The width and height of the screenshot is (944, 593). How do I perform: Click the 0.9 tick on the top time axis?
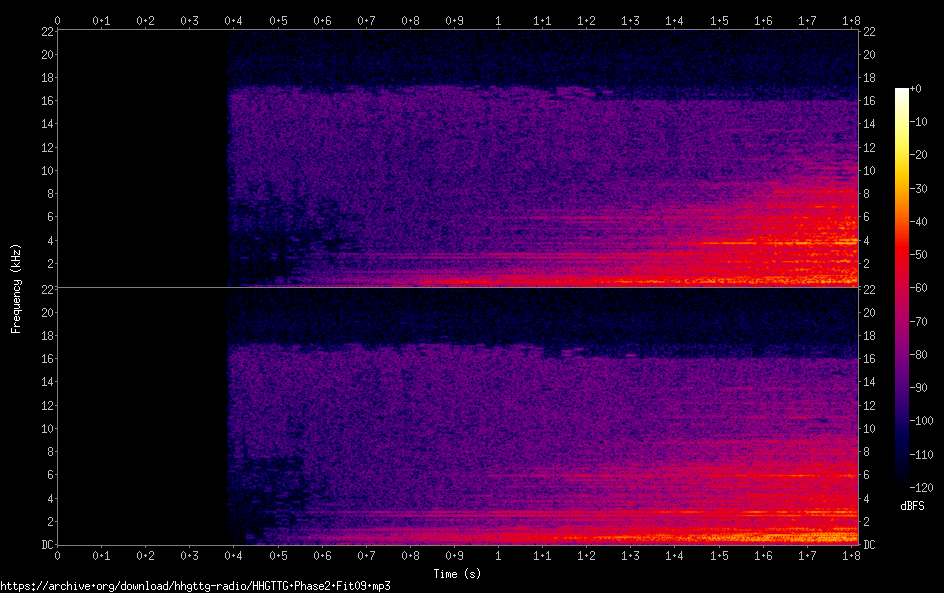(x=454, y=20)
